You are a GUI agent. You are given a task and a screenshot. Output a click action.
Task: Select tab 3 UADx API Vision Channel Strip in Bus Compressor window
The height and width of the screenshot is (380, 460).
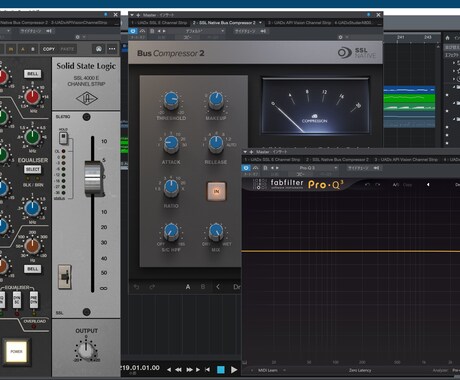point(299,23)
